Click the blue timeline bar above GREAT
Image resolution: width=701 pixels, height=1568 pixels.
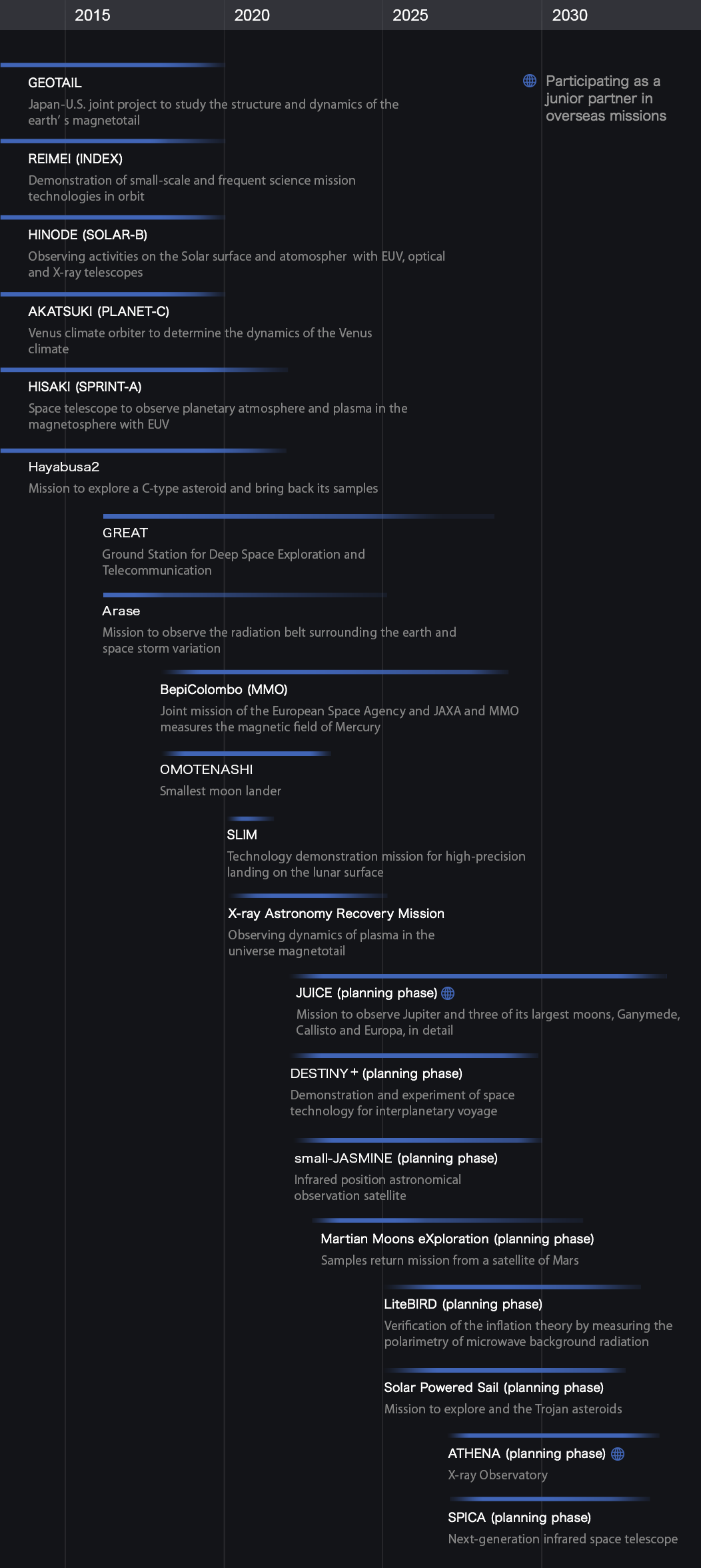click(x=299, y=516)
